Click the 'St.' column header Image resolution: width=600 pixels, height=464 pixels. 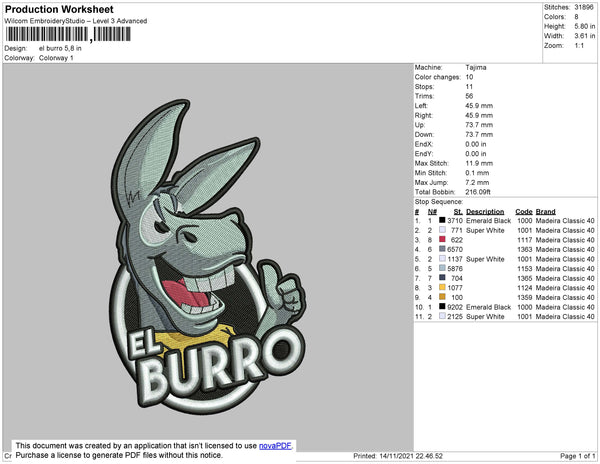coord(458,212)
